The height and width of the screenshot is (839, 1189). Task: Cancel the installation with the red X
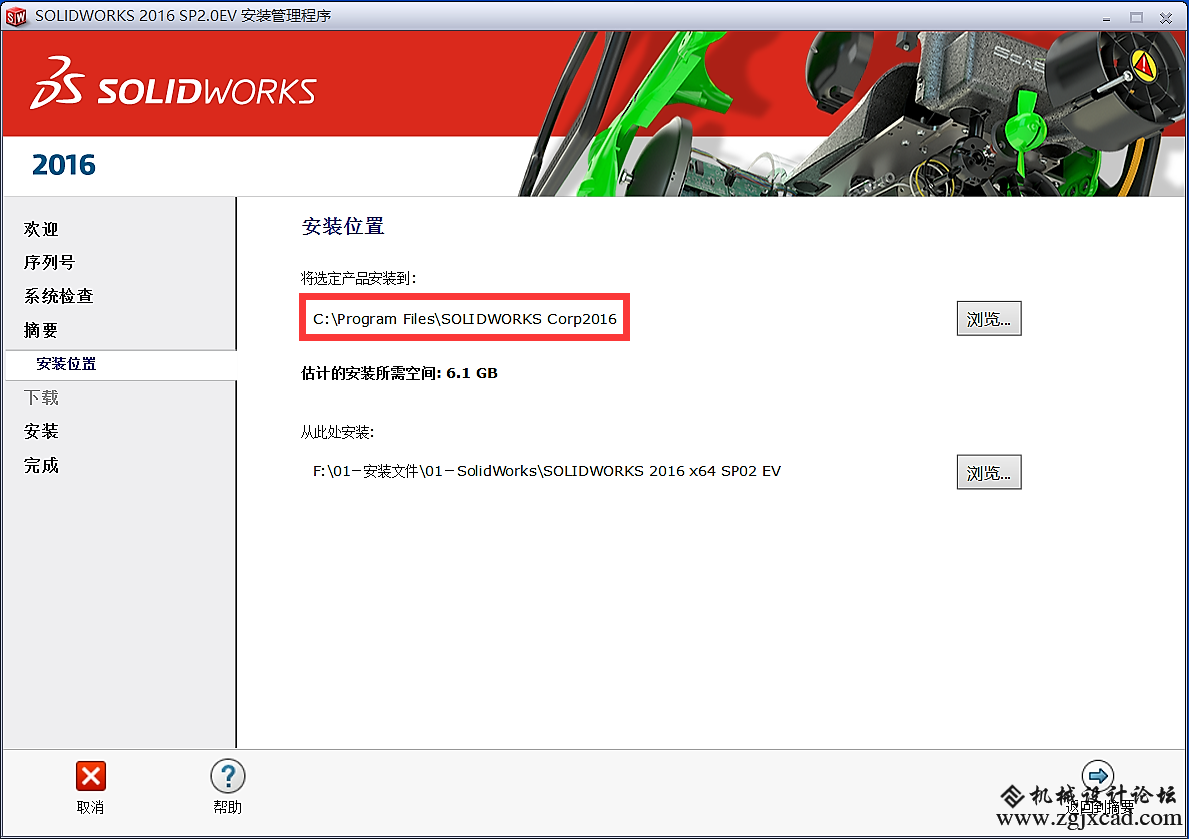[x=91, y=776]
